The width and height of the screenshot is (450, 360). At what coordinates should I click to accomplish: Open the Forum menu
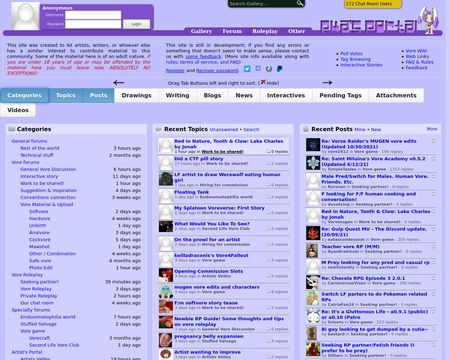[x=232, y=31]
